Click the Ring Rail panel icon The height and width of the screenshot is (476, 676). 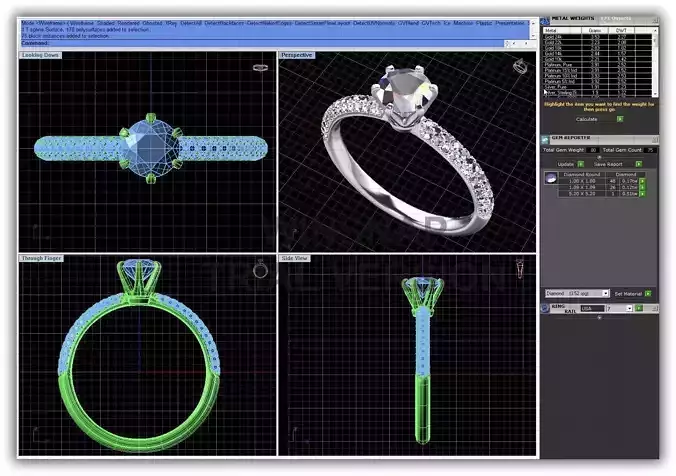click(545, 308)
